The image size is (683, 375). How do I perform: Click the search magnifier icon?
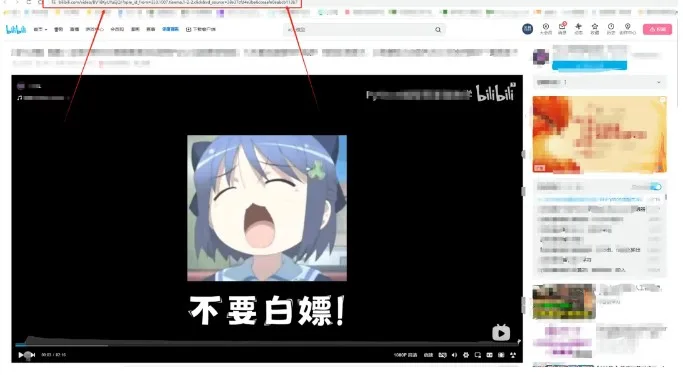tap(438, 30)
